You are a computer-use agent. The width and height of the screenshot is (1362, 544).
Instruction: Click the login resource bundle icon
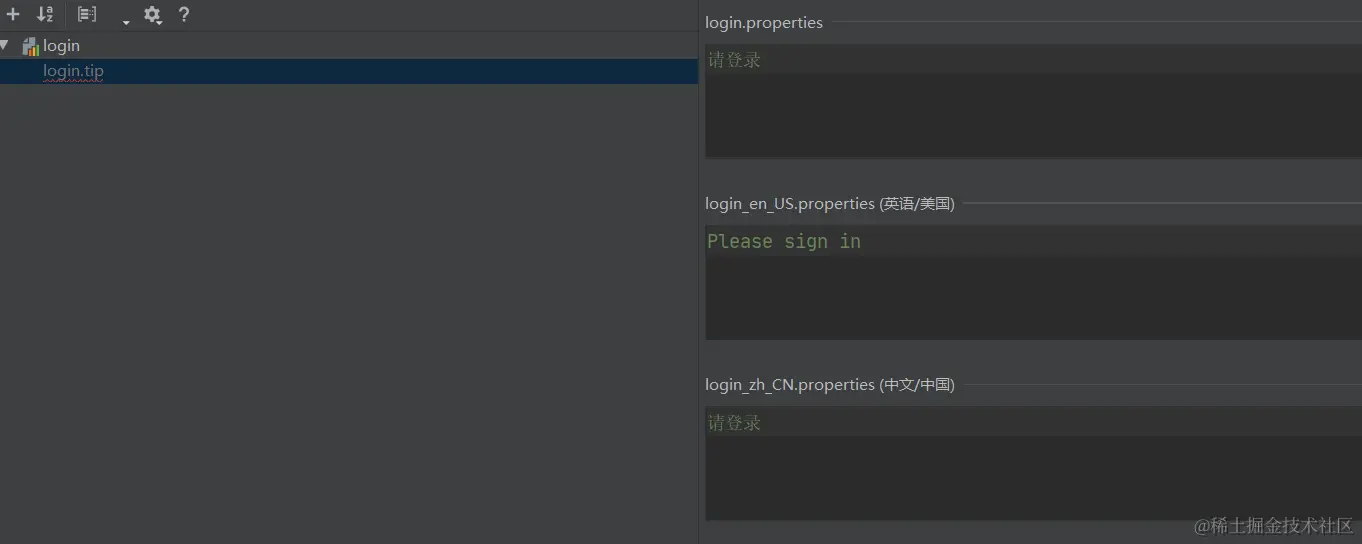30,46
